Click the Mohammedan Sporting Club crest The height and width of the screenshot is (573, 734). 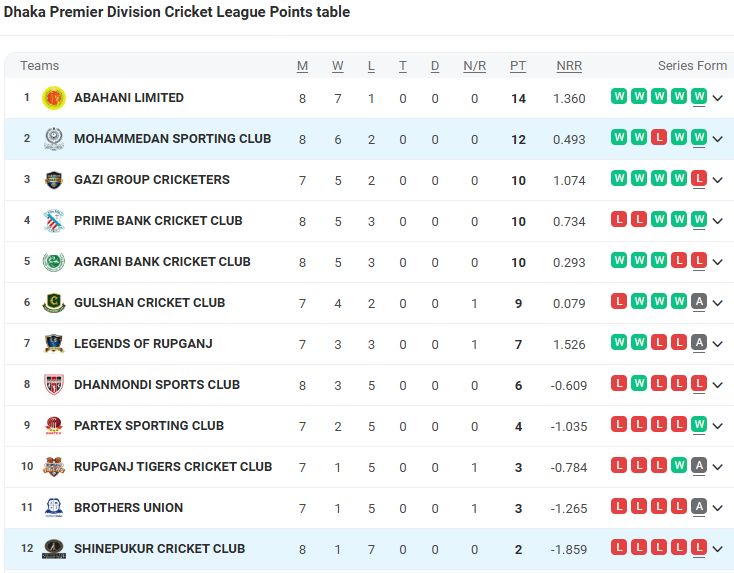click(54, 139)
